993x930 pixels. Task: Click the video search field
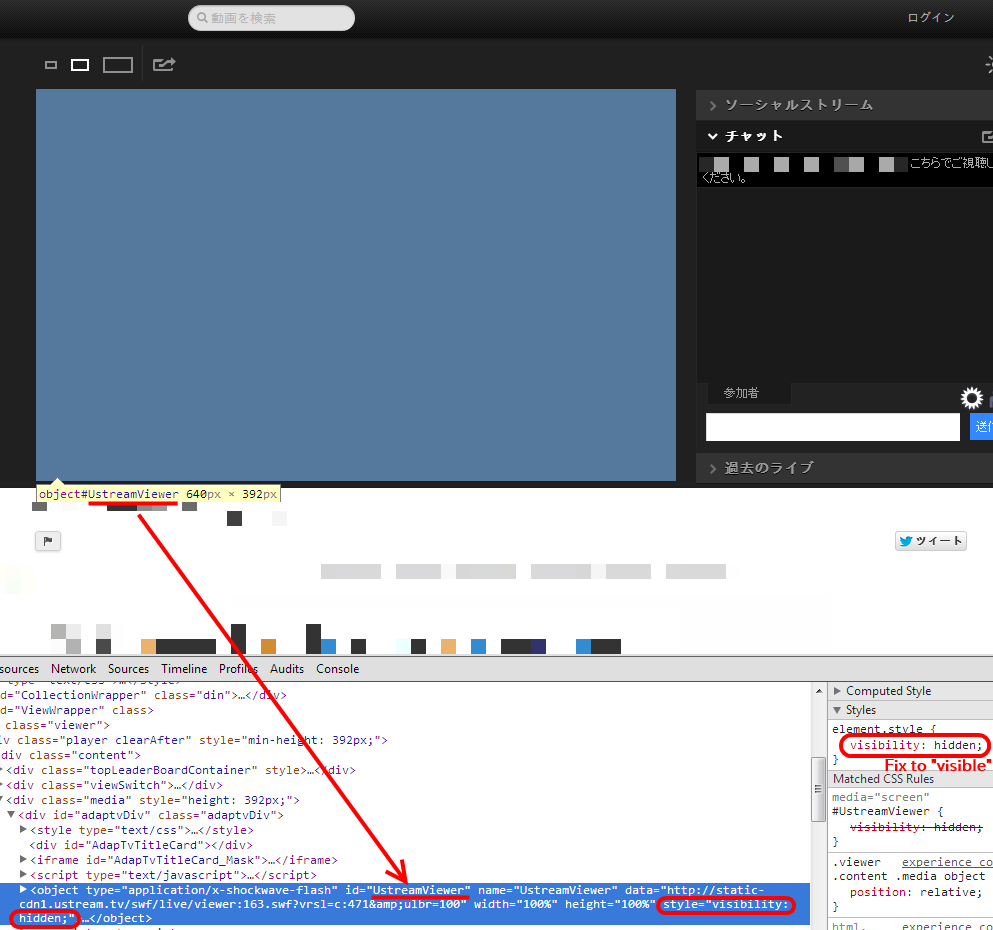tap(271, 18)
